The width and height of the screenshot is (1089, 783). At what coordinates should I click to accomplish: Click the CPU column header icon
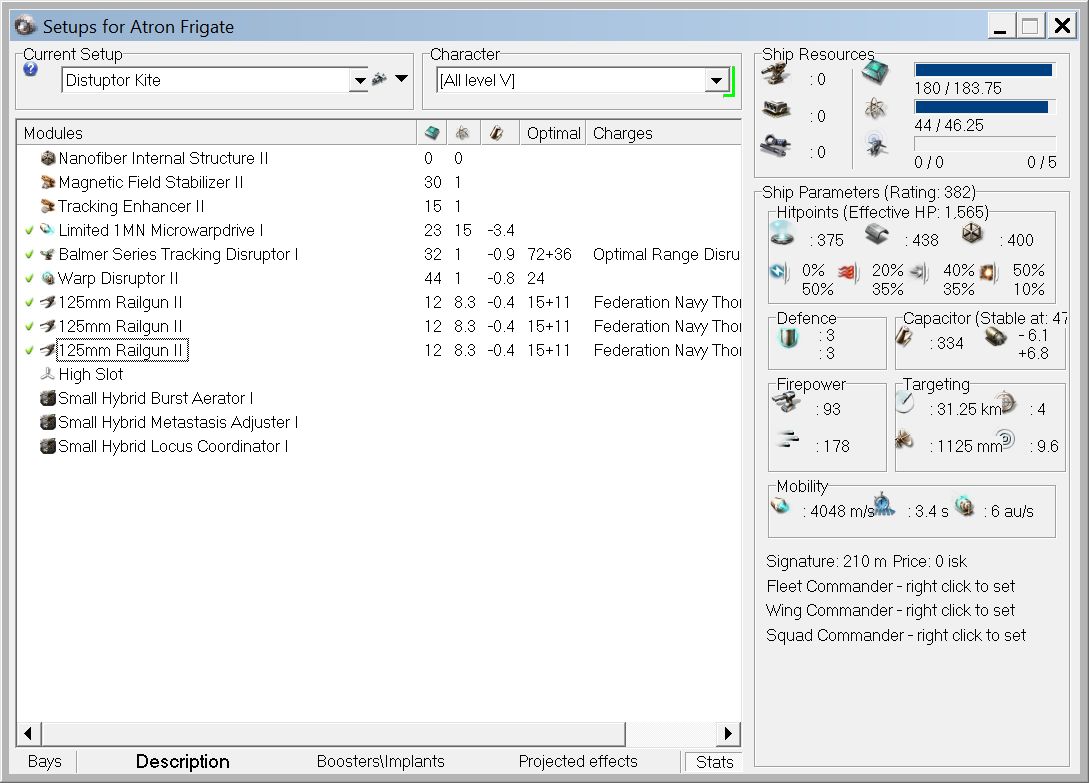click(431, 133)
